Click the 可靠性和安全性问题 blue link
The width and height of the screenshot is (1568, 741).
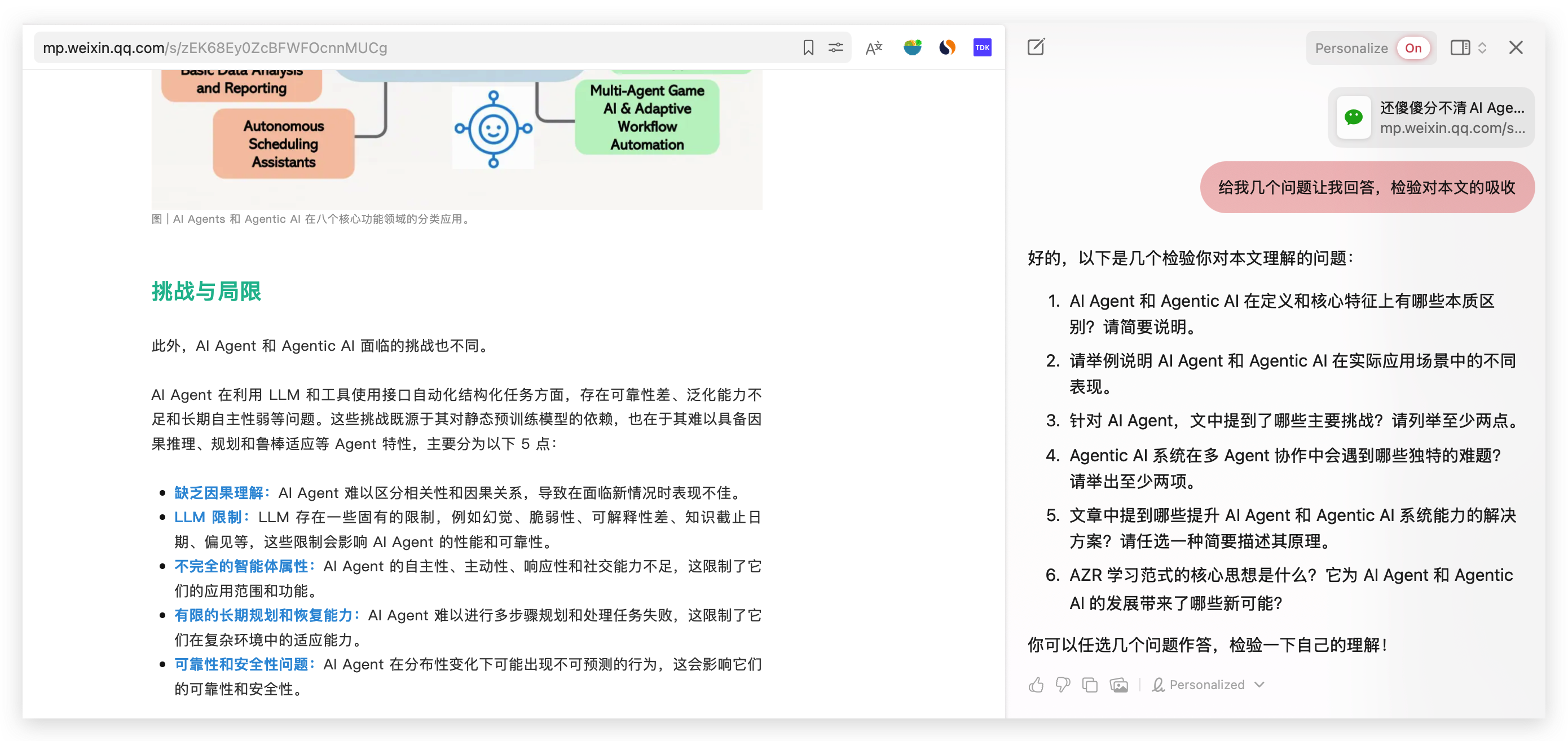click(x=241, y=664)
